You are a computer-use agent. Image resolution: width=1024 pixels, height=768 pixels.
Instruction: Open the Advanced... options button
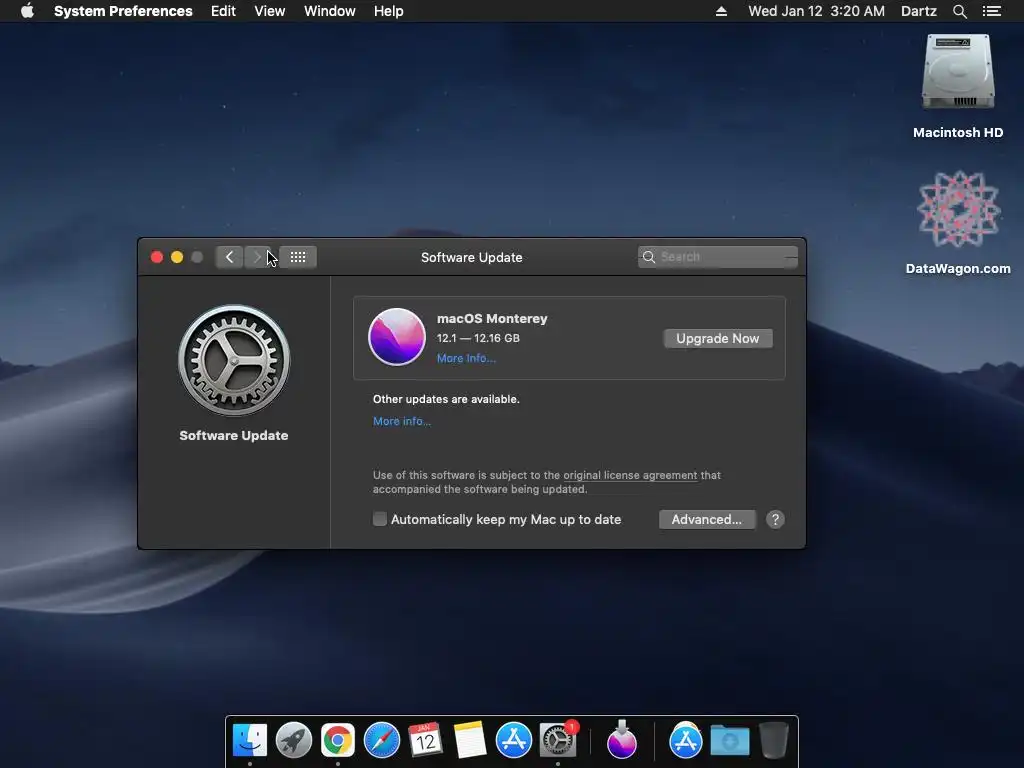click(x=707, y=519)
